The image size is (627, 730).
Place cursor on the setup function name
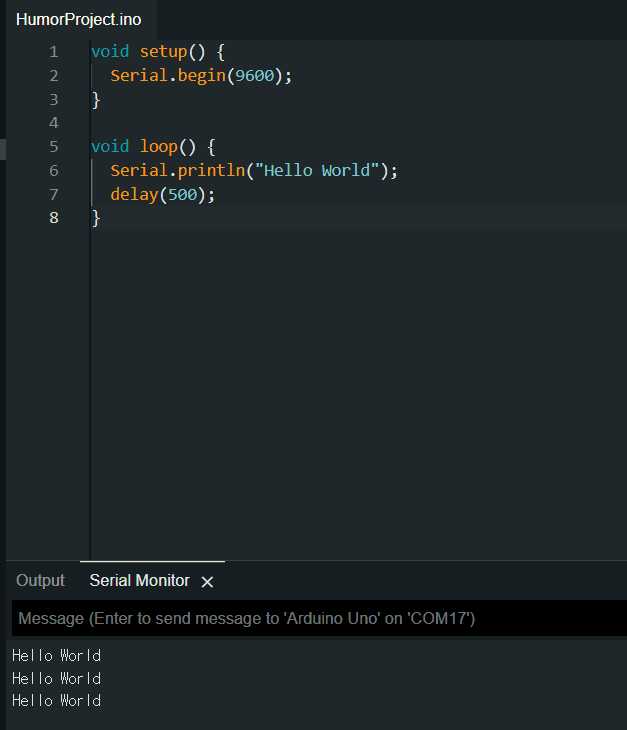point(162,51)
